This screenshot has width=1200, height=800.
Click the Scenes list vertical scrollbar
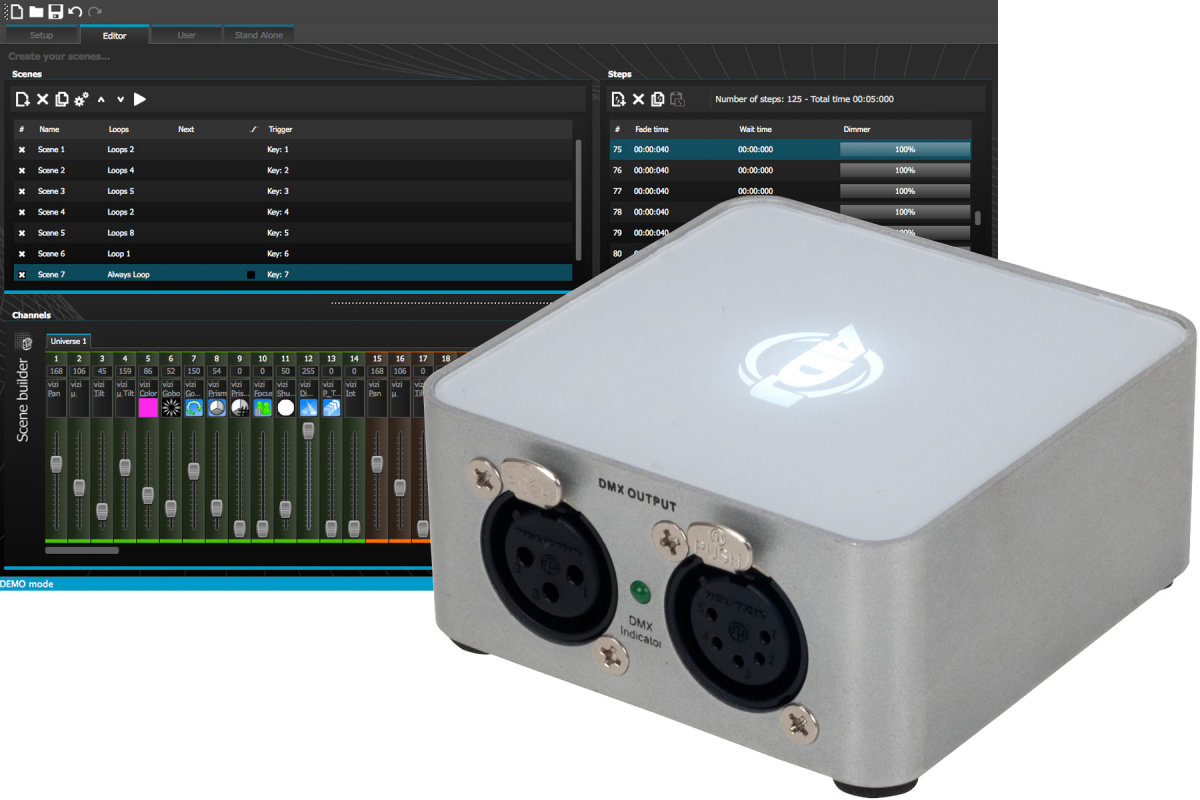coord(578,200)
